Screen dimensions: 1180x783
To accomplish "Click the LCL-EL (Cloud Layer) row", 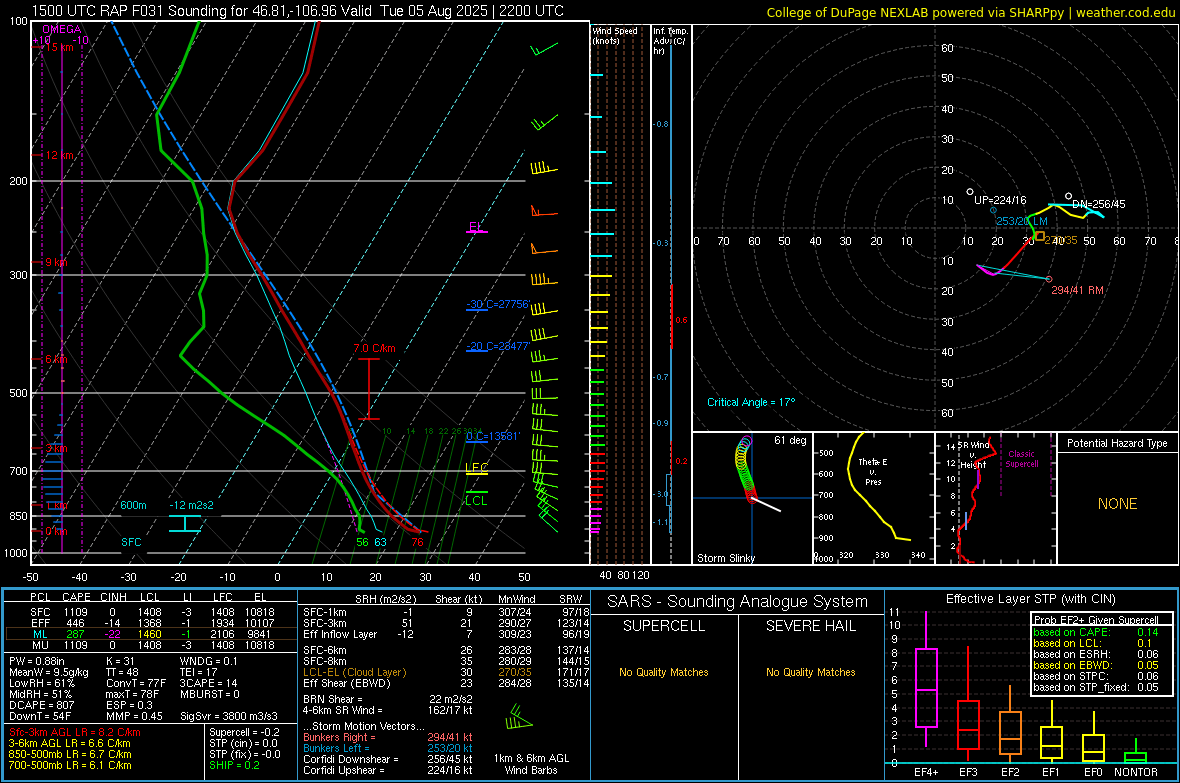I will (446, 672).
